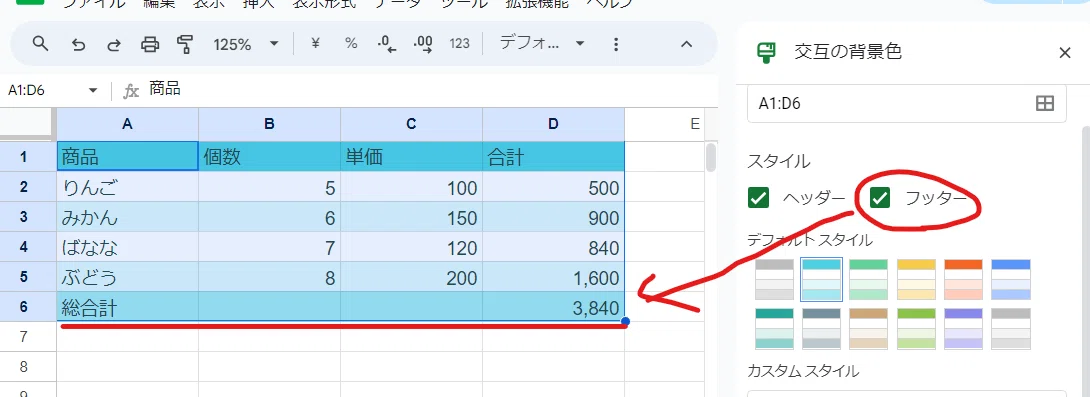
Task: Open the デフォ... font dropdown
Action: coord(542,43)
